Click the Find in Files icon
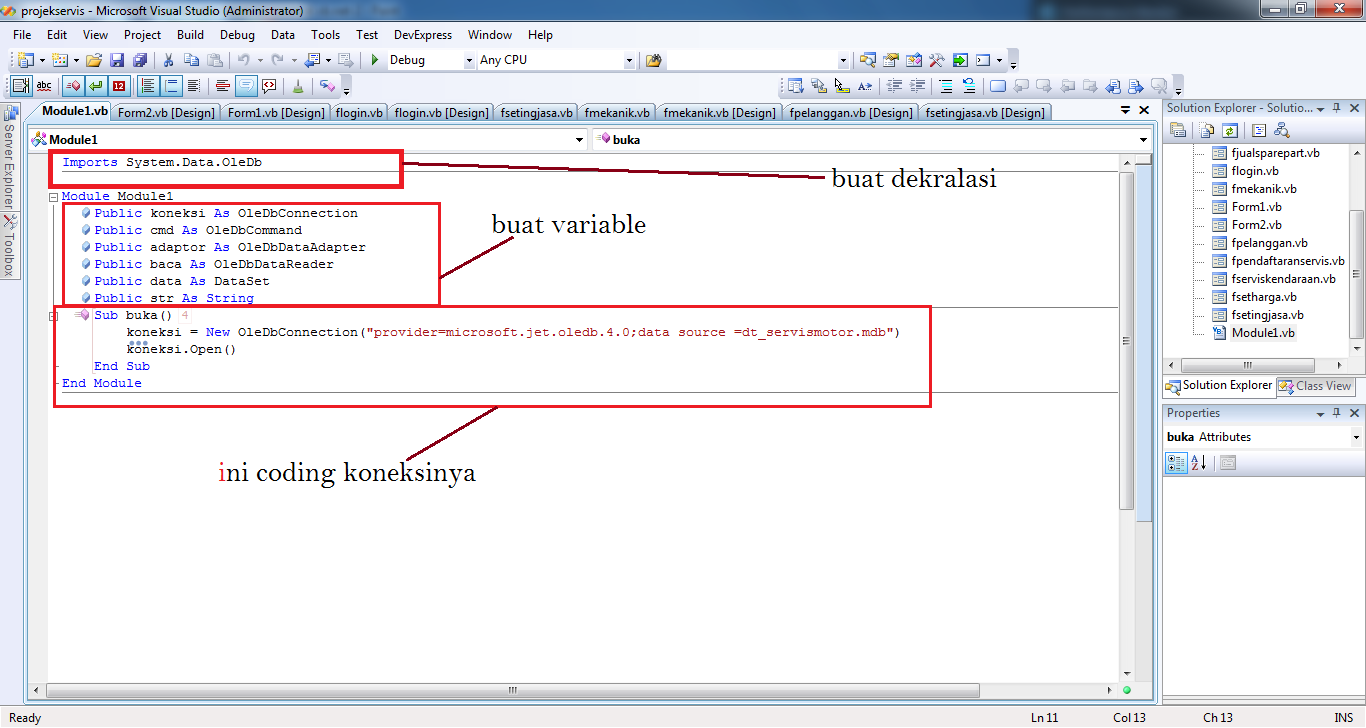The width and height of the screenshot is (1366, 728). pyautogui.click(x=654, y=60)
